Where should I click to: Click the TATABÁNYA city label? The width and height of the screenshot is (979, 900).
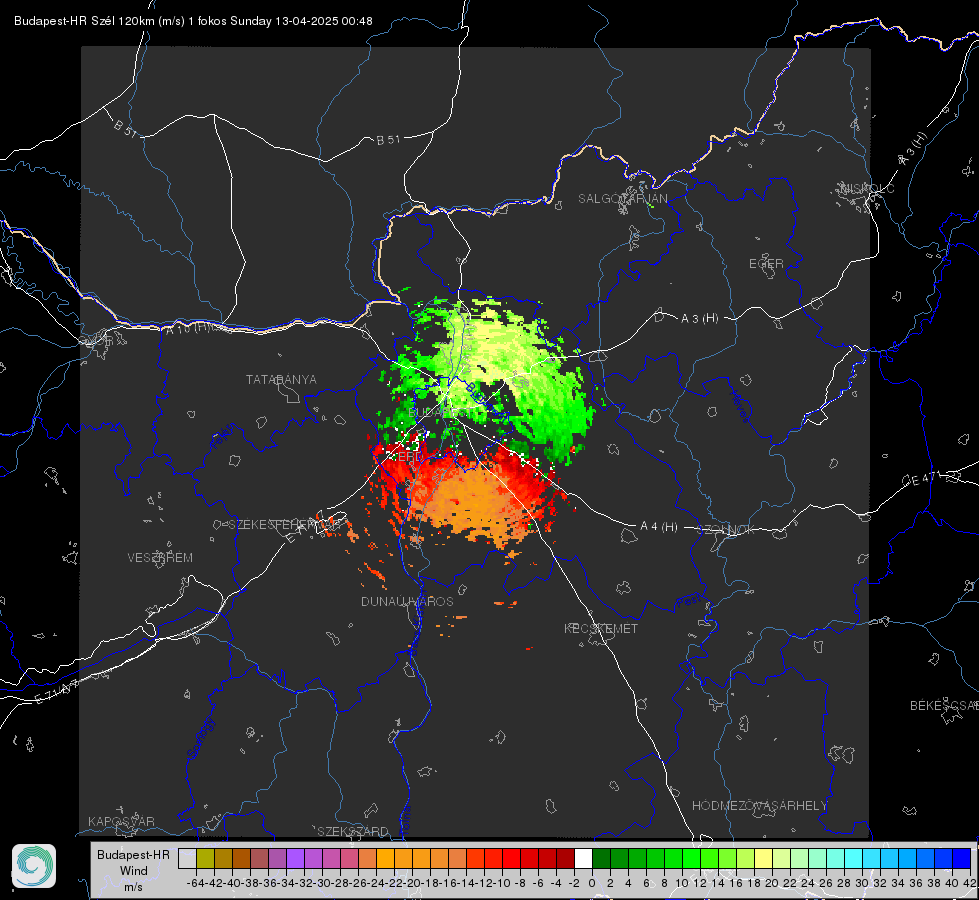pos(281,379)
